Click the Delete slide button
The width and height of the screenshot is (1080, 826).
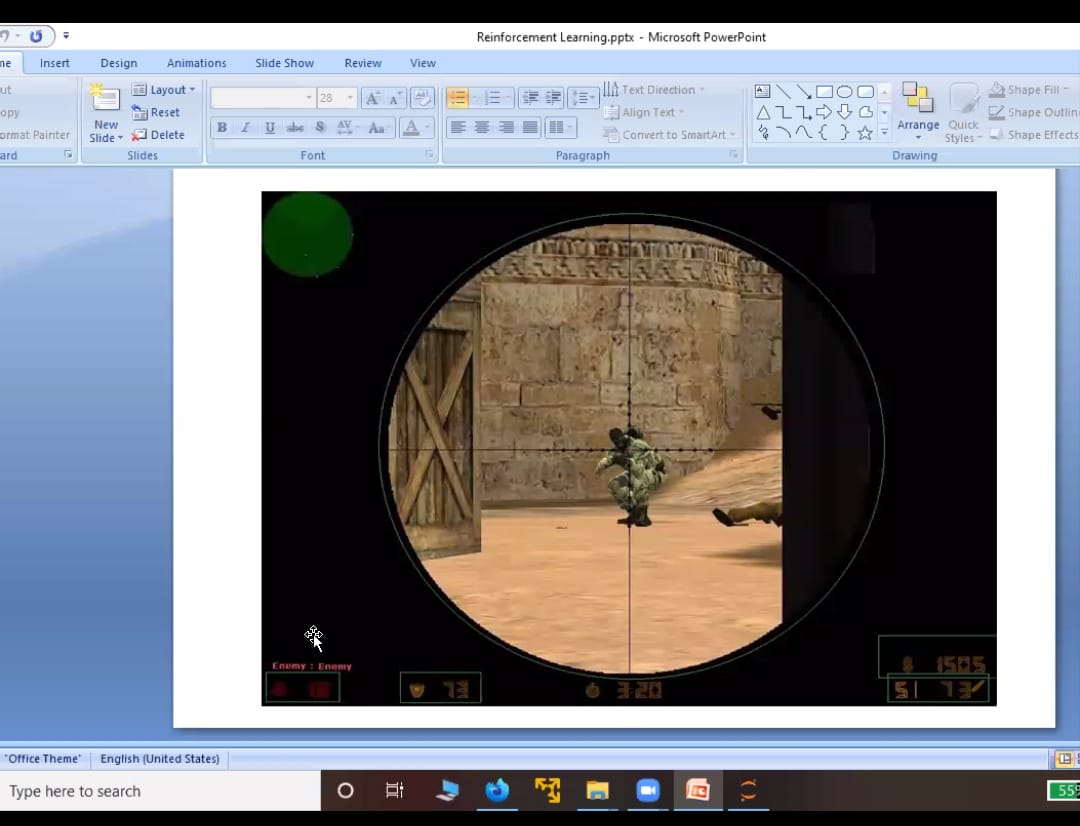coord(158,135)
